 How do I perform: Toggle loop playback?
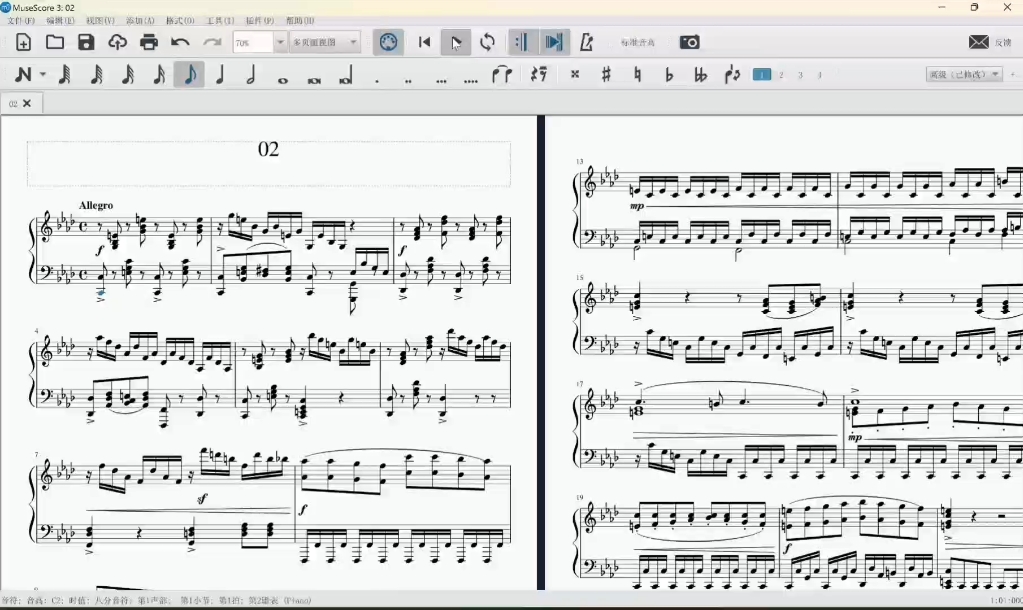[487, 42]
